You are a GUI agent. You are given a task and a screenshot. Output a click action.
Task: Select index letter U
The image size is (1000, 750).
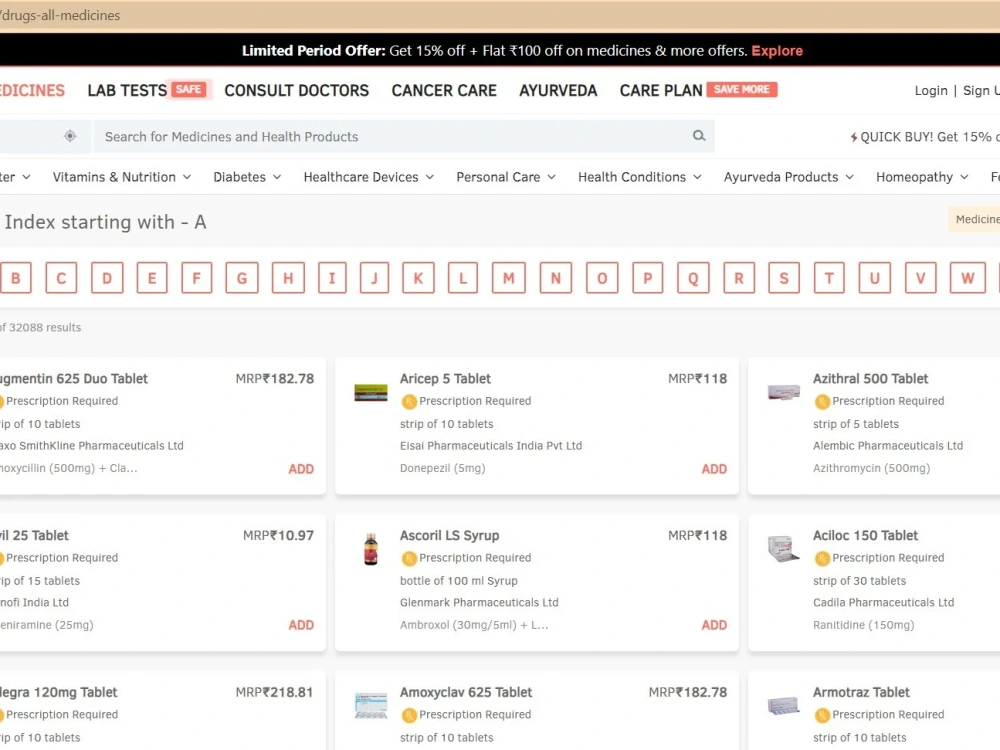(x=874, y=277)
